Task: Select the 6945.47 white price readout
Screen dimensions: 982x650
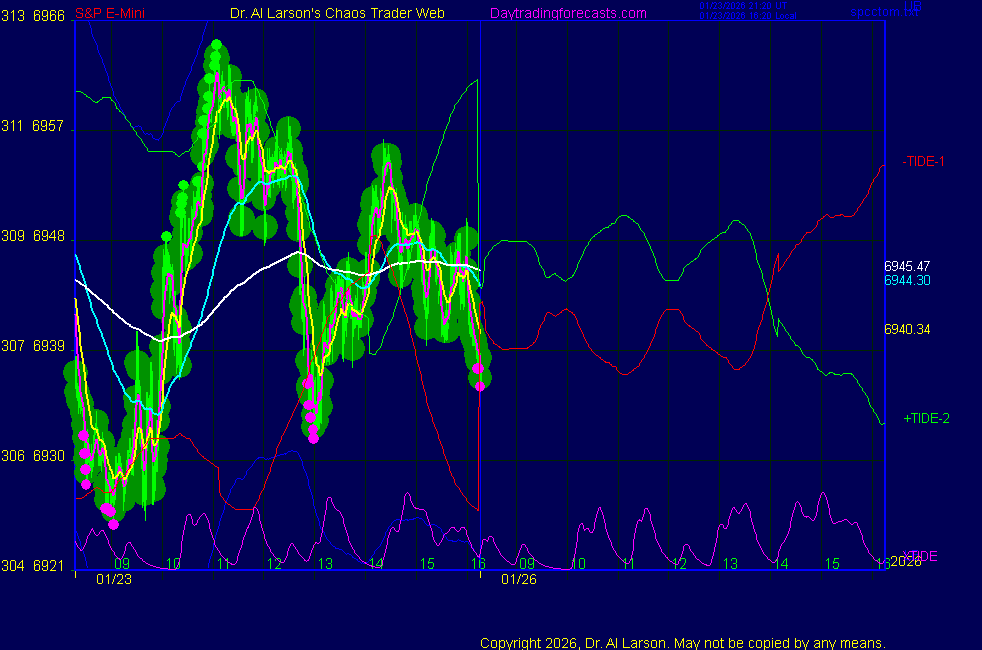Action: pos(907,266)
